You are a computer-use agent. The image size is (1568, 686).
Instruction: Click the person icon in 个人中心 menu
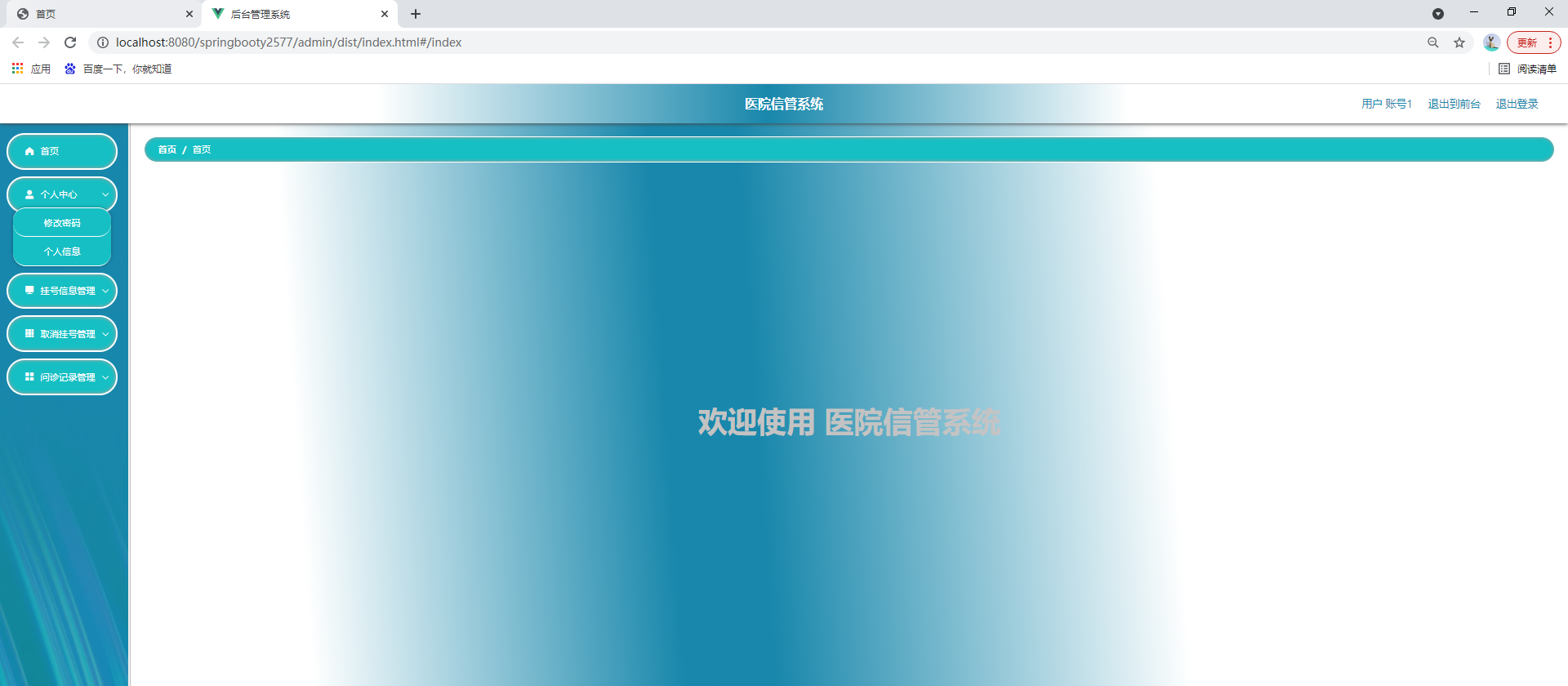point(29,194)
